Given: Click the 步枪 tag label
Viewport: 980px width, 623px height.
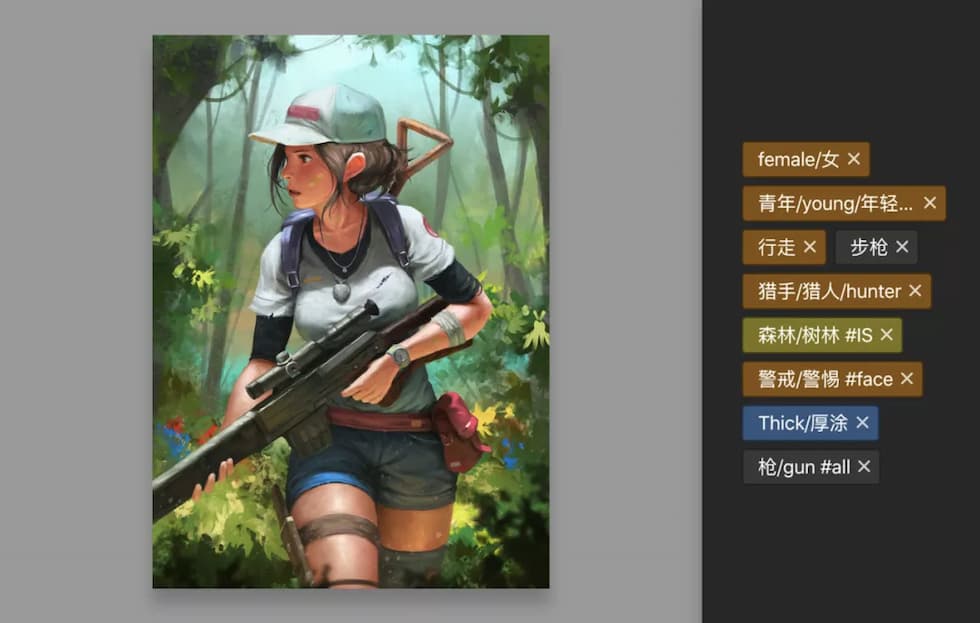Looking at the screenshot, I should [x=869, y=247].
